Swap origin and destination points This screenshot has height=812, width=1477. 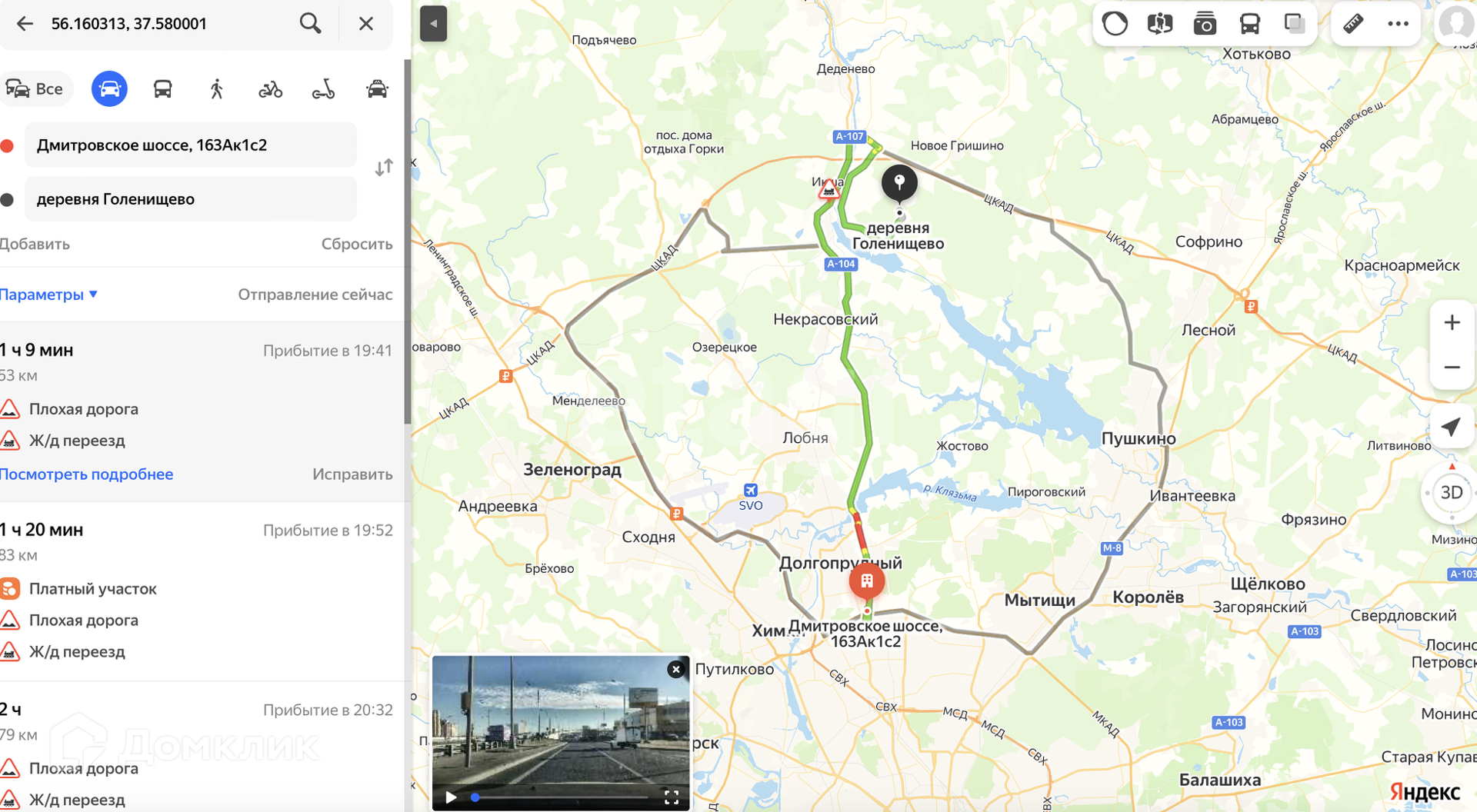click(x=384, y=168)
